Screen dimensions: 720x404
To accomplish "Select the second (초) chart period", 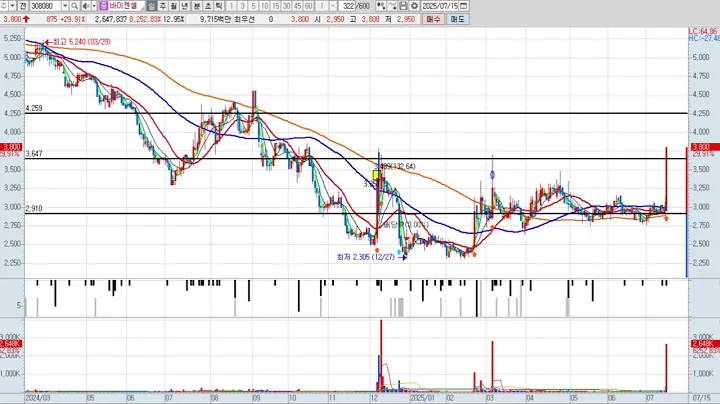I will pyautogui.click(x=208, y=6).
